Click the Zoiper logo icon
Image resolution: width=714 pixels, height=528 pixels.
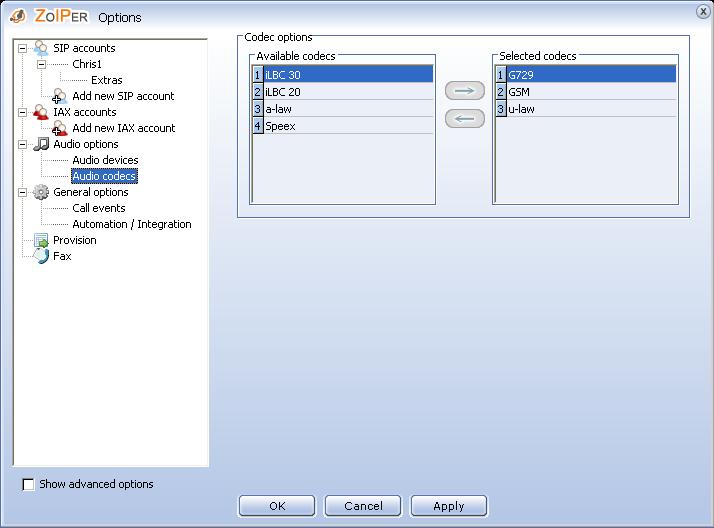pos(18,16)
